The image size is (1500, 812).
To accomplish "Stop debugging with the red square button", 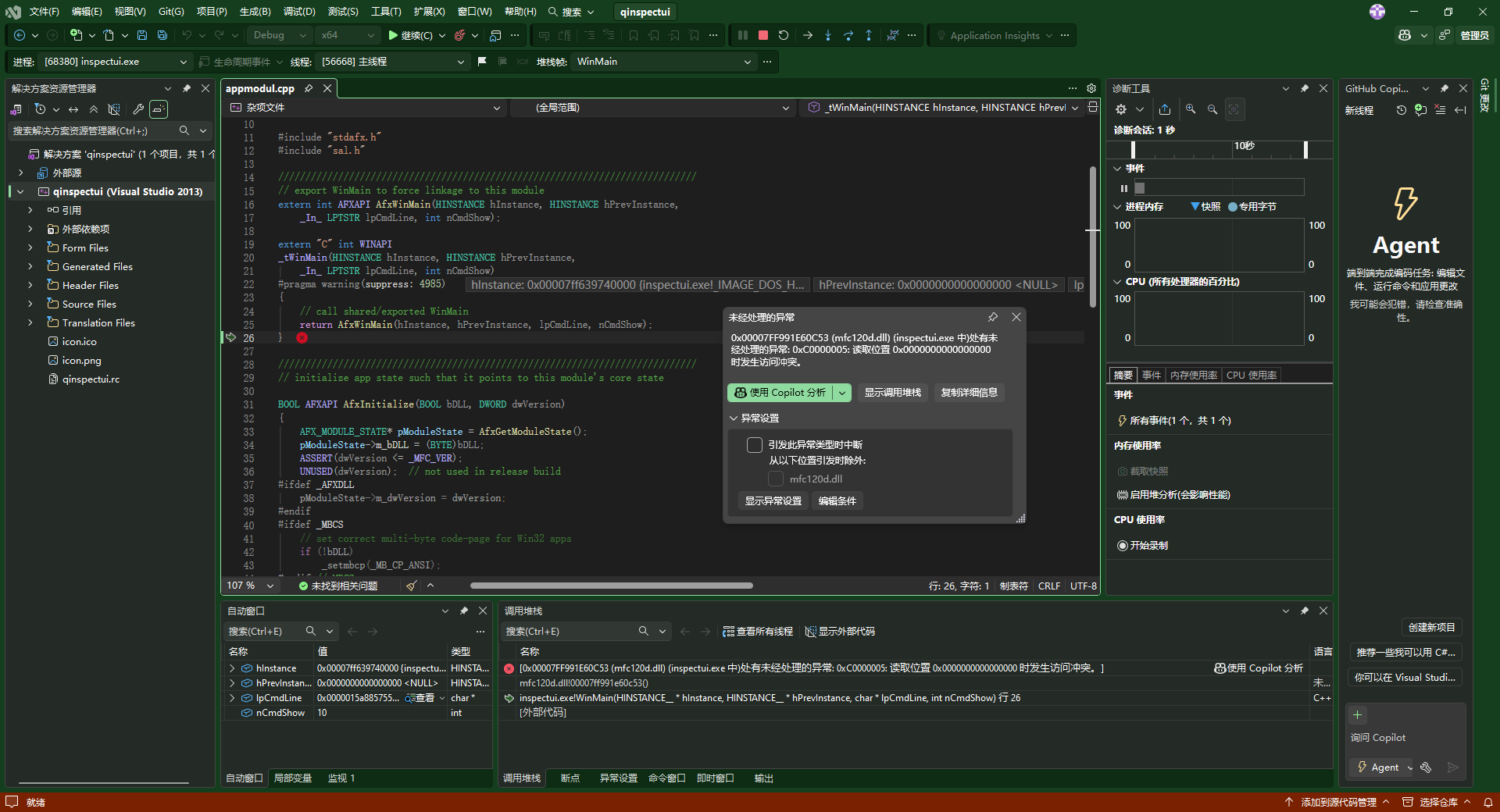I will pyautogui.click(x=763, y=35).
